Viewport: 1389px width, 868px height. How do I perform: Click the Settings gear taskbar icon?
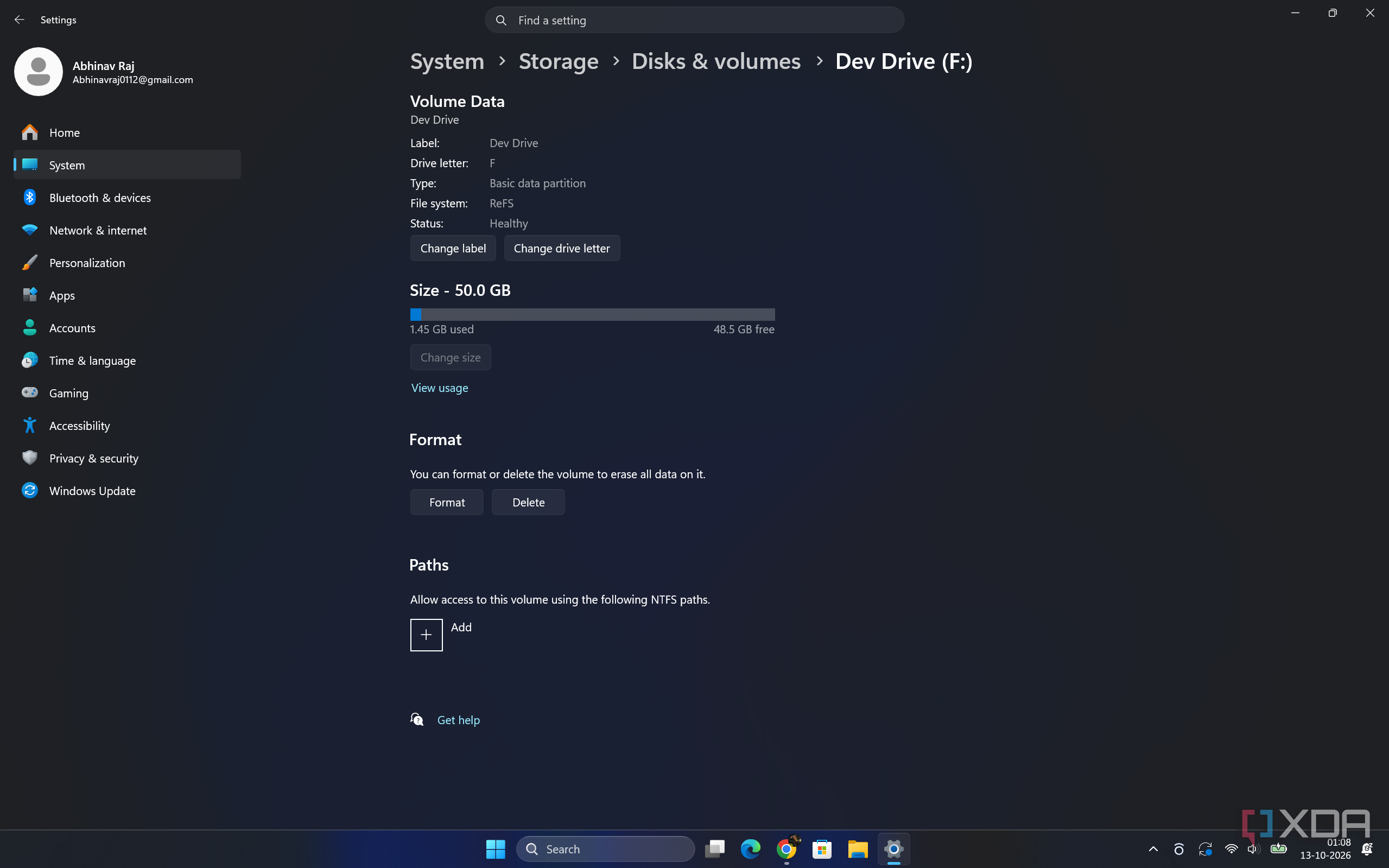893,849
